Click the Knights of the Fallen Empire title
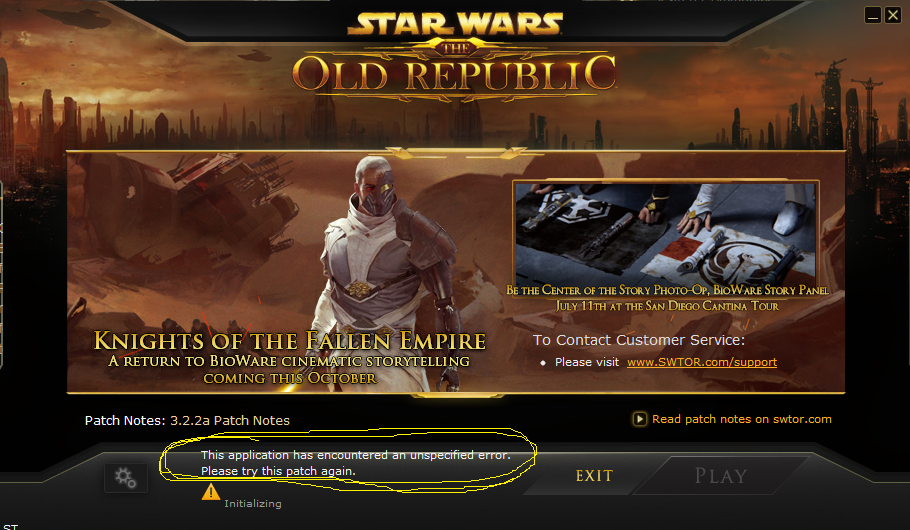910x530 pixels. pos(290,341)
